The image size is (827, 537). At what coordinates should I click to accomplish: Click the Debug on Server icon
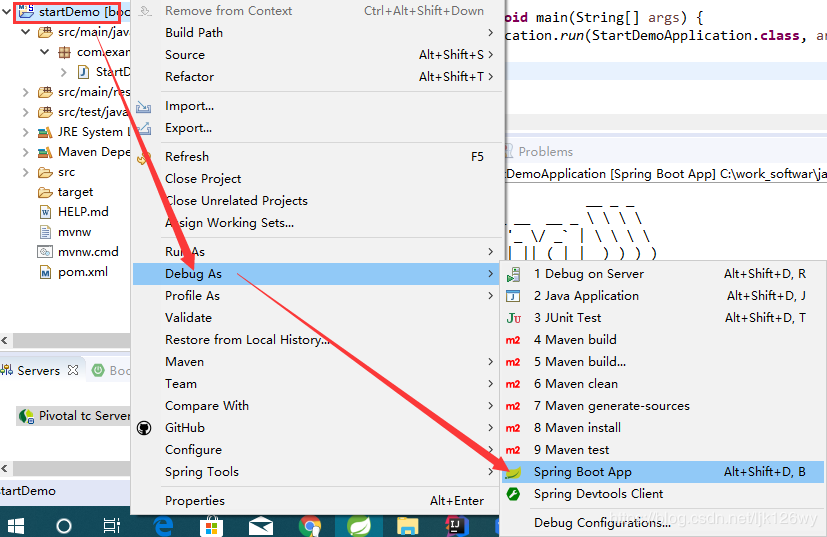pyautogui.click(x=513, y=274)
